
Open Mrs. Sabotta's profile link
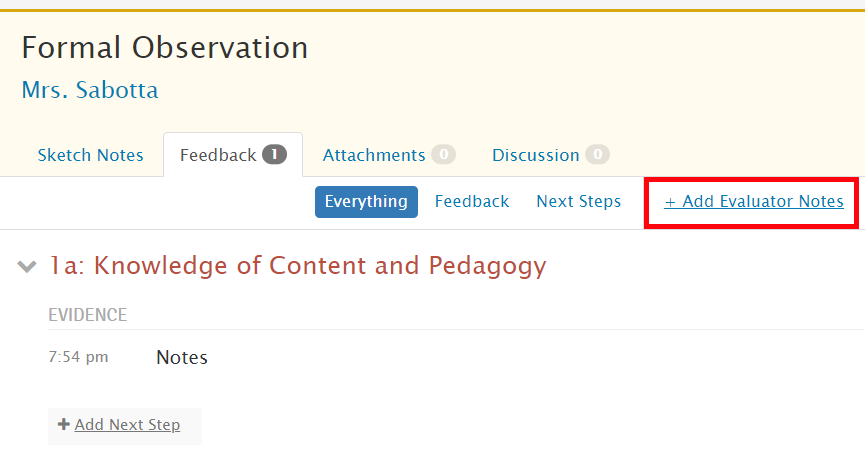90,90
